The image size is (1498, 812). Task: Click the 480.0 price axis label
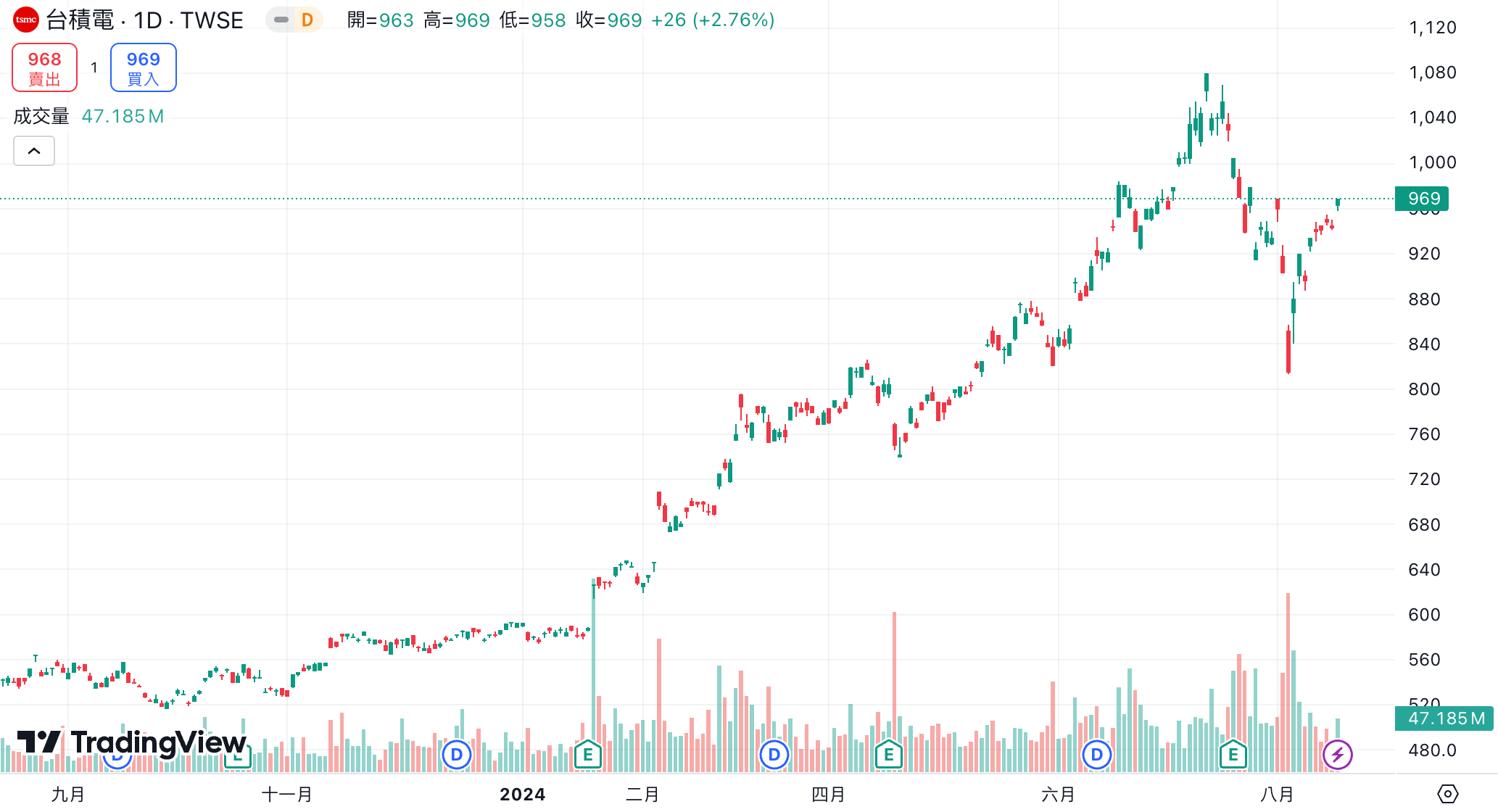point(1433,750)
